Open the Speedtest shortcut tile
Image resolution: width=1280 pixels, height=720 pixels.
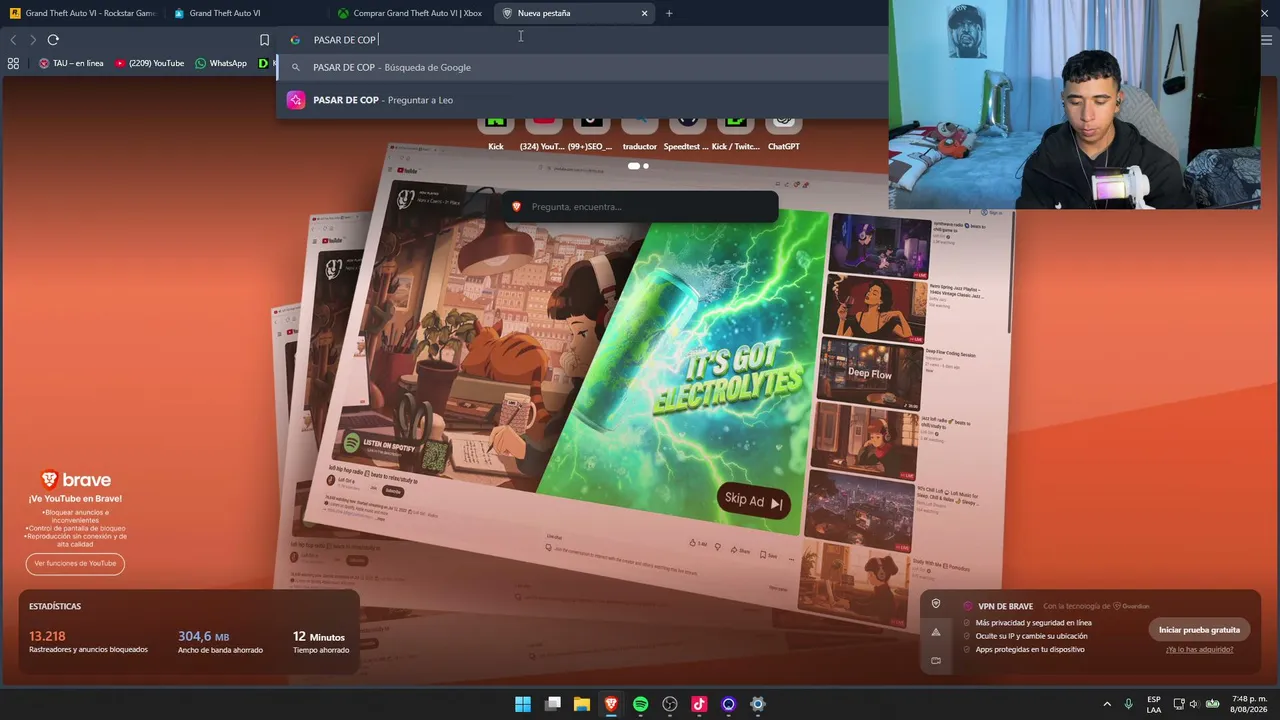(687, 132)
